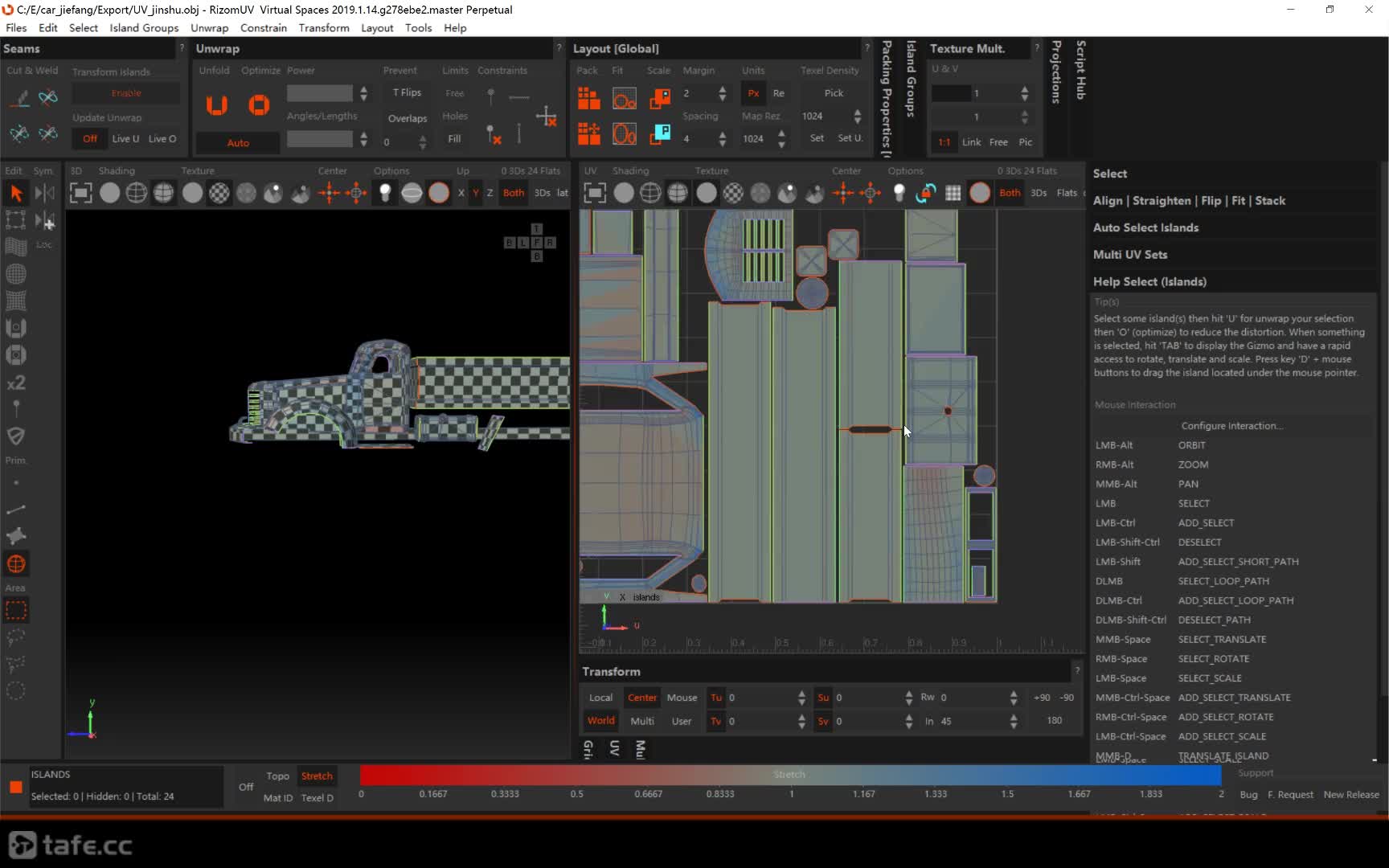This screenshot has width=1389, height=868.
Task: Toggle T Flips prevention
Action: click(407, 92)
